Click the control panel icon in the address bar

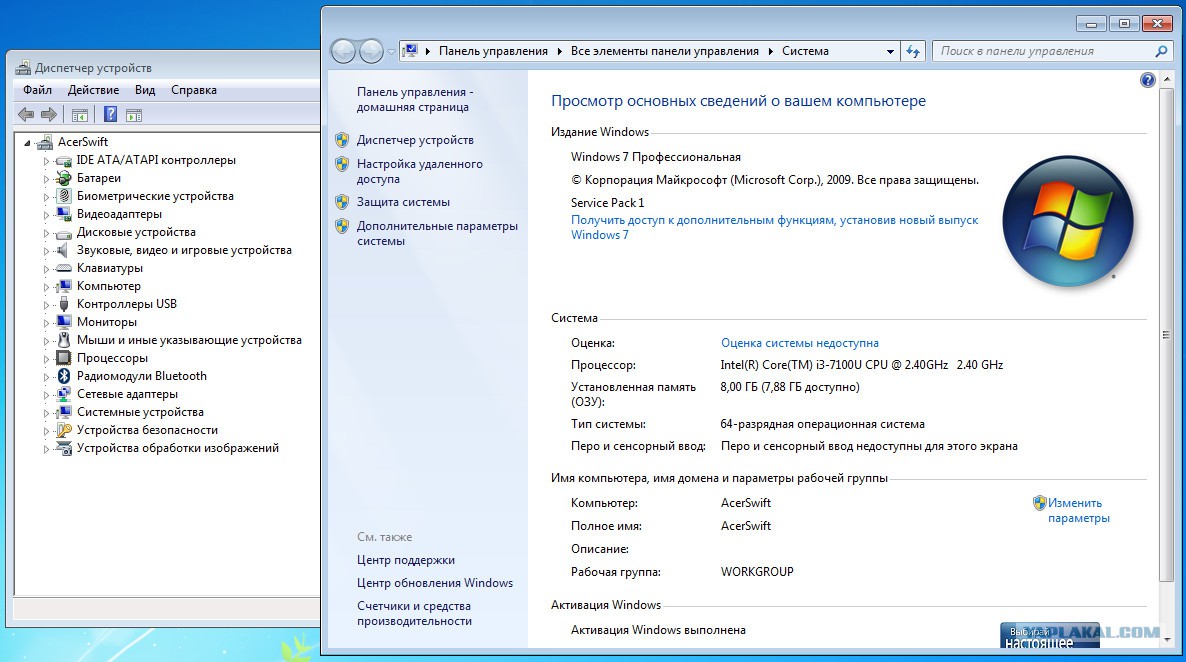point(410,51)
